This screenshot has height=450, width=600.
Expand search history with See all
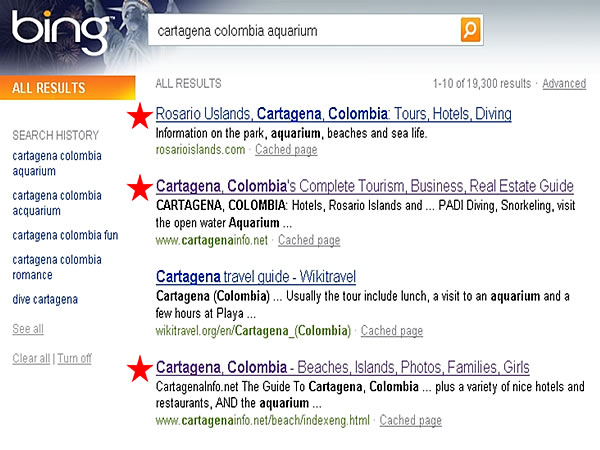click(28, 329)
